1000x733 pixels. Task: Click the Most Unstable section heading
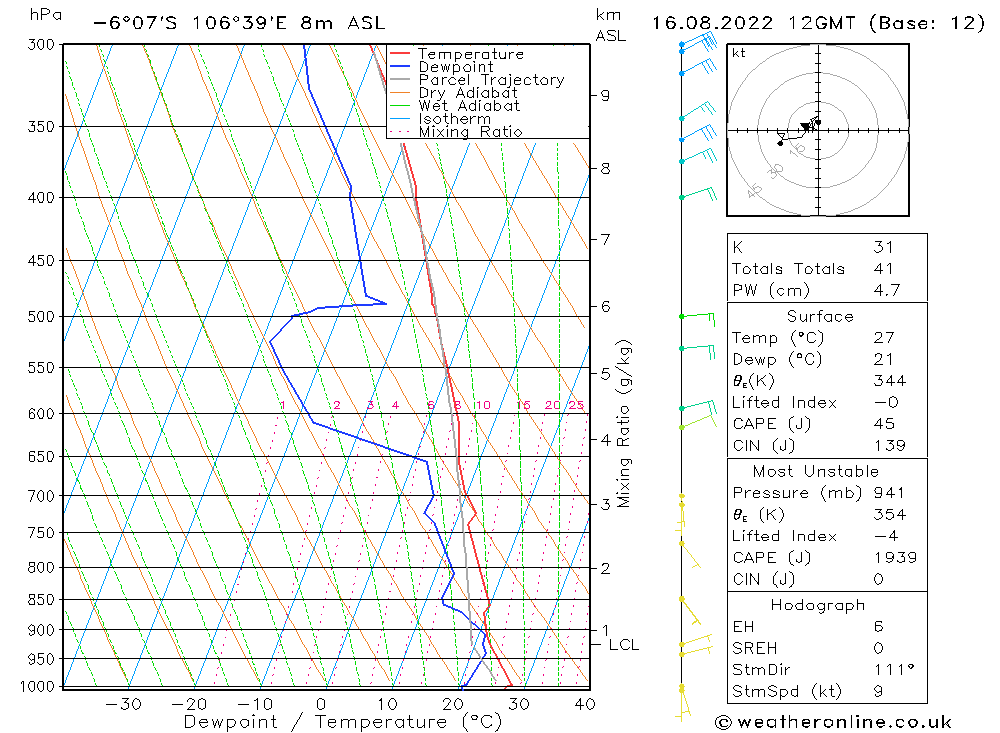[x=816, y=471]
